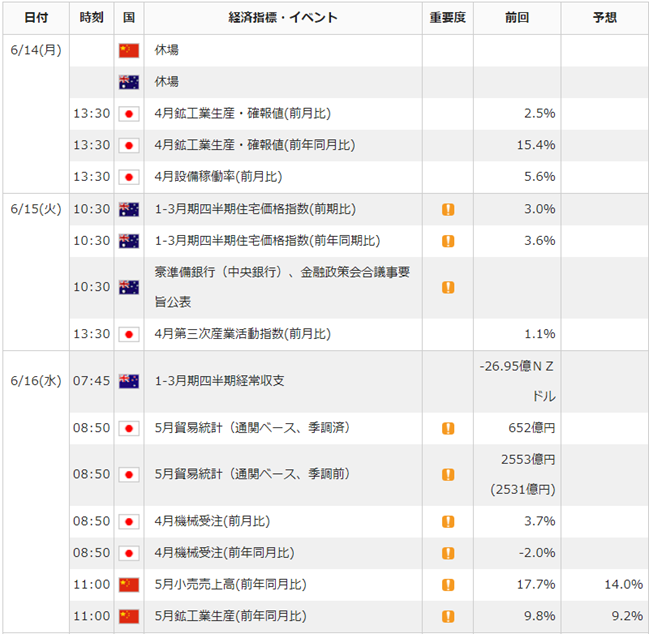Click the Japan flag beside 5月貿易統計 季調前

pyautogui.click(x=129, y=475)
